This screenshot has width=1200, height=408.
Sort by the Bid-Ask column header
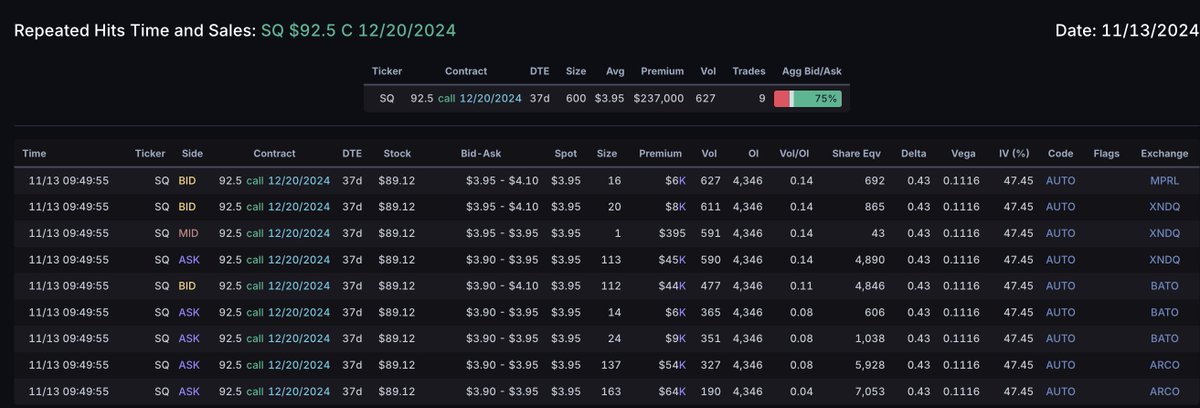pyautogui.click(x=479, y=154)
